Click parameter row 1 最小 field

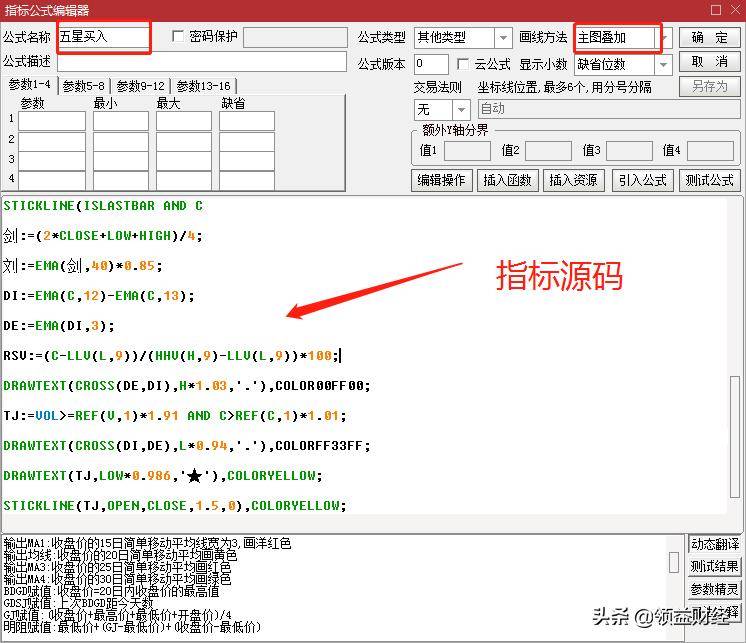tap(121, 121)
